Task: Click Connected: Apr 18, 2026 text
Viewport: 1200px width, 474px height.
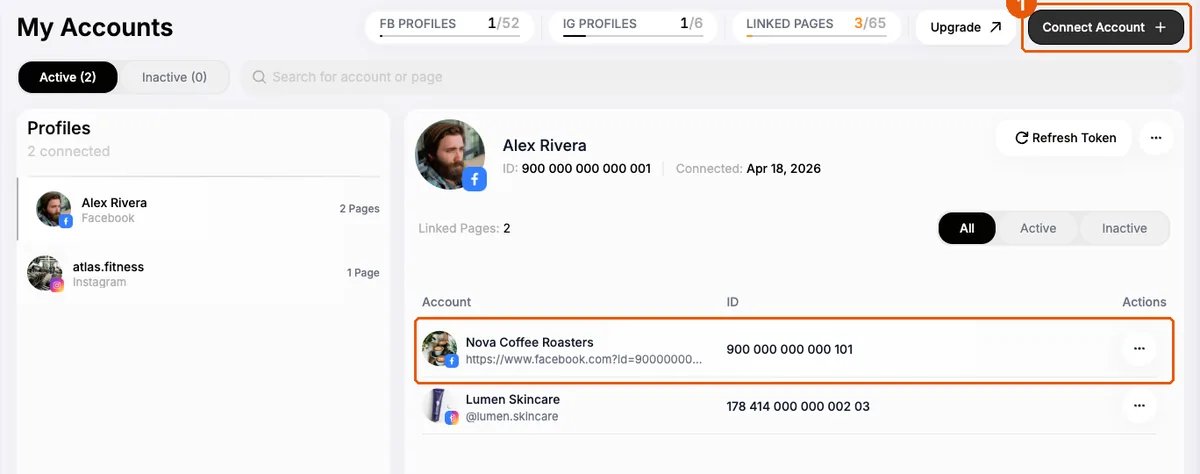Action: click(x=748, y=169)
